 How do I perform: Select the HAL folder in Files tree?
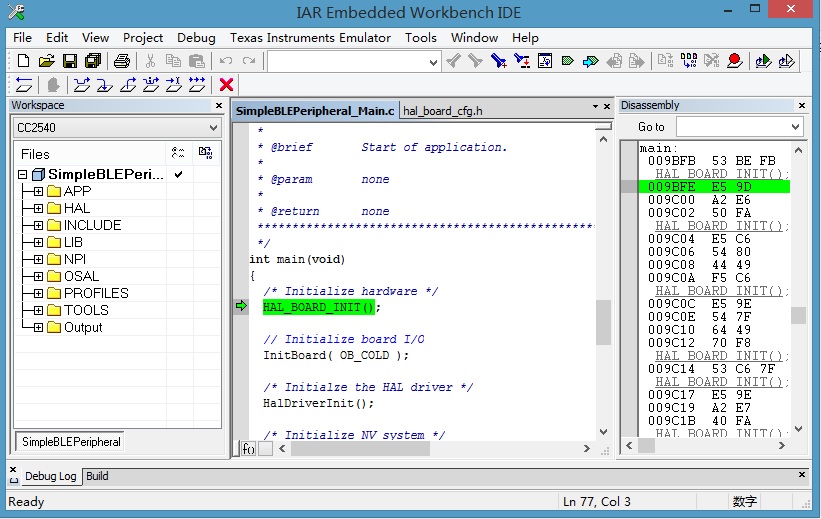pos(76,208)
